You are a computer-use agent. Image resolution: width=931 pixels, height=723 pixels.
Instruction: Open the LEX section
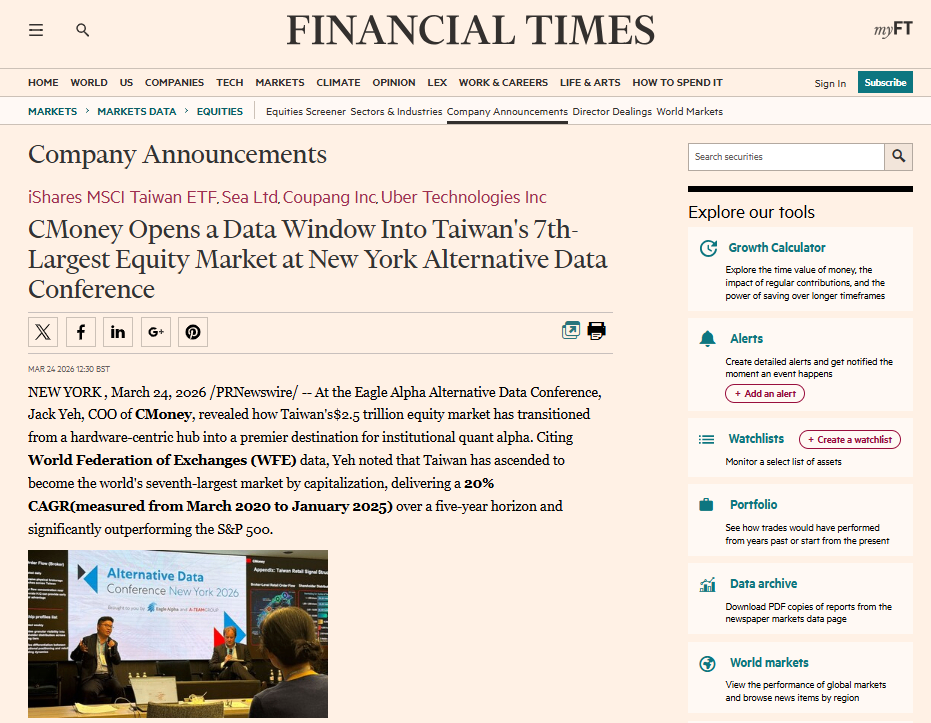[437, 83]
